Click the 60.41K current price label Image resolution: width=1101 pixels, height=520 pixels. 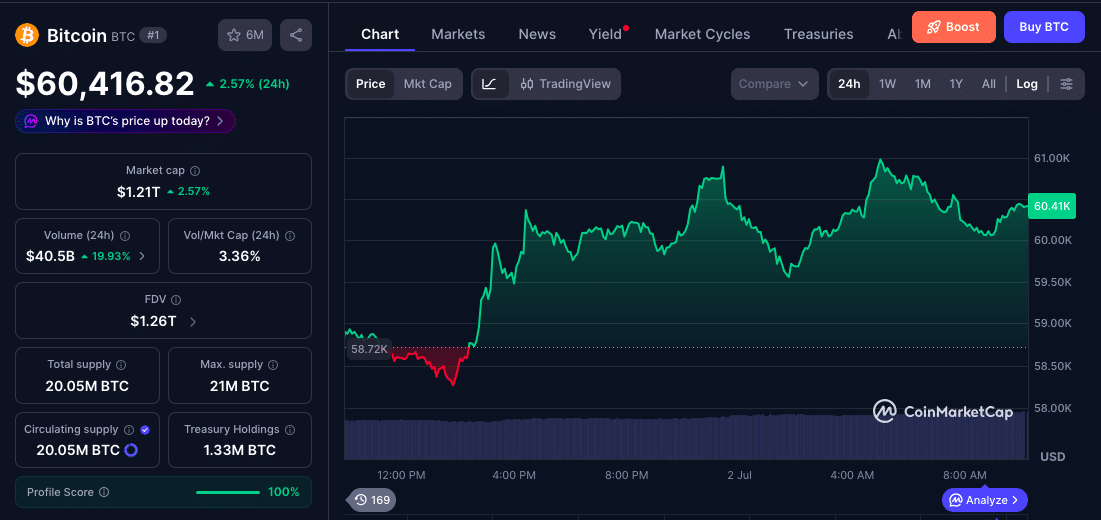point(1051,206)
